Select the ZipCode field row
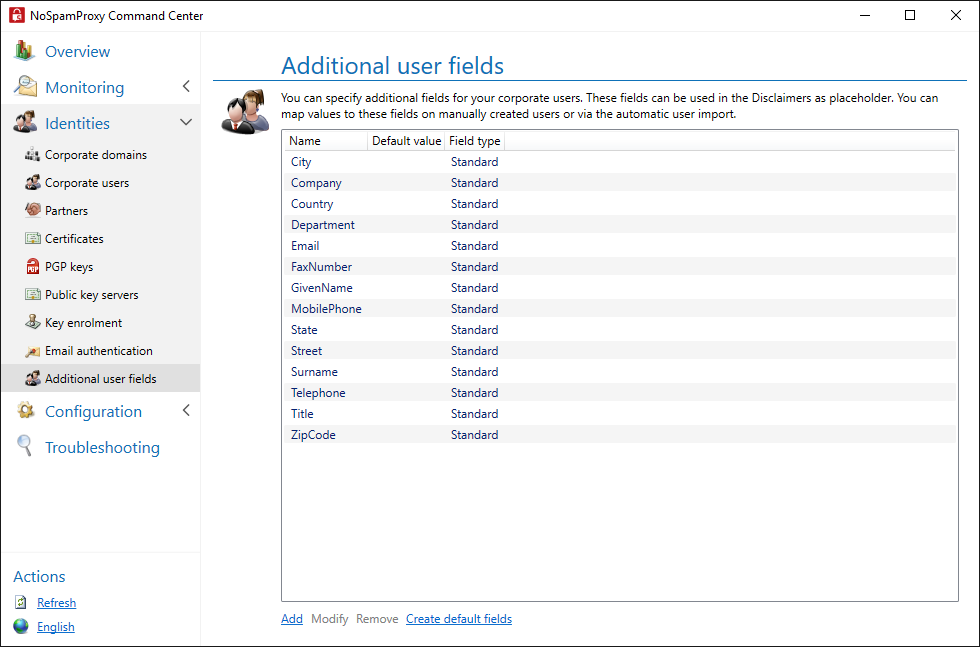This screenshot has width=980, height=647. 620,434
